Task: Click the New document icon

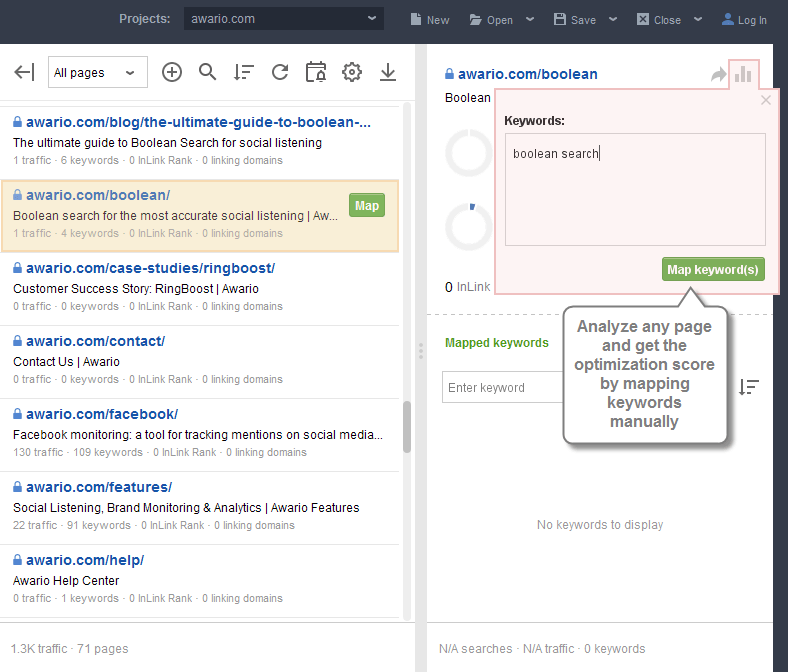Action: pos(416,20)
